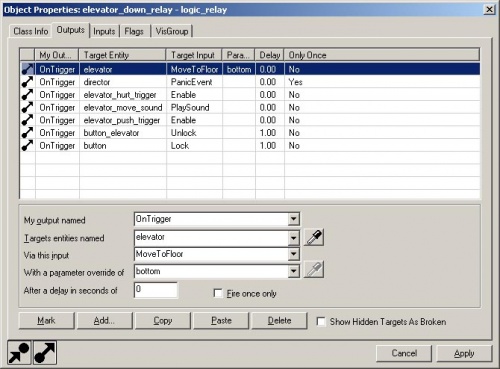Screen dimensions: 500x369
Task: Click the Copy button
Action: [x=163, y=321]
